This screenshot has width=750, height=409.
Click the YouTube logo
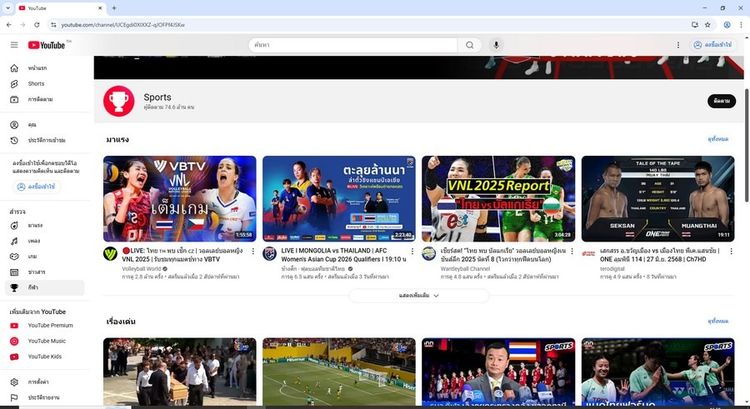[x=47, y=45]
